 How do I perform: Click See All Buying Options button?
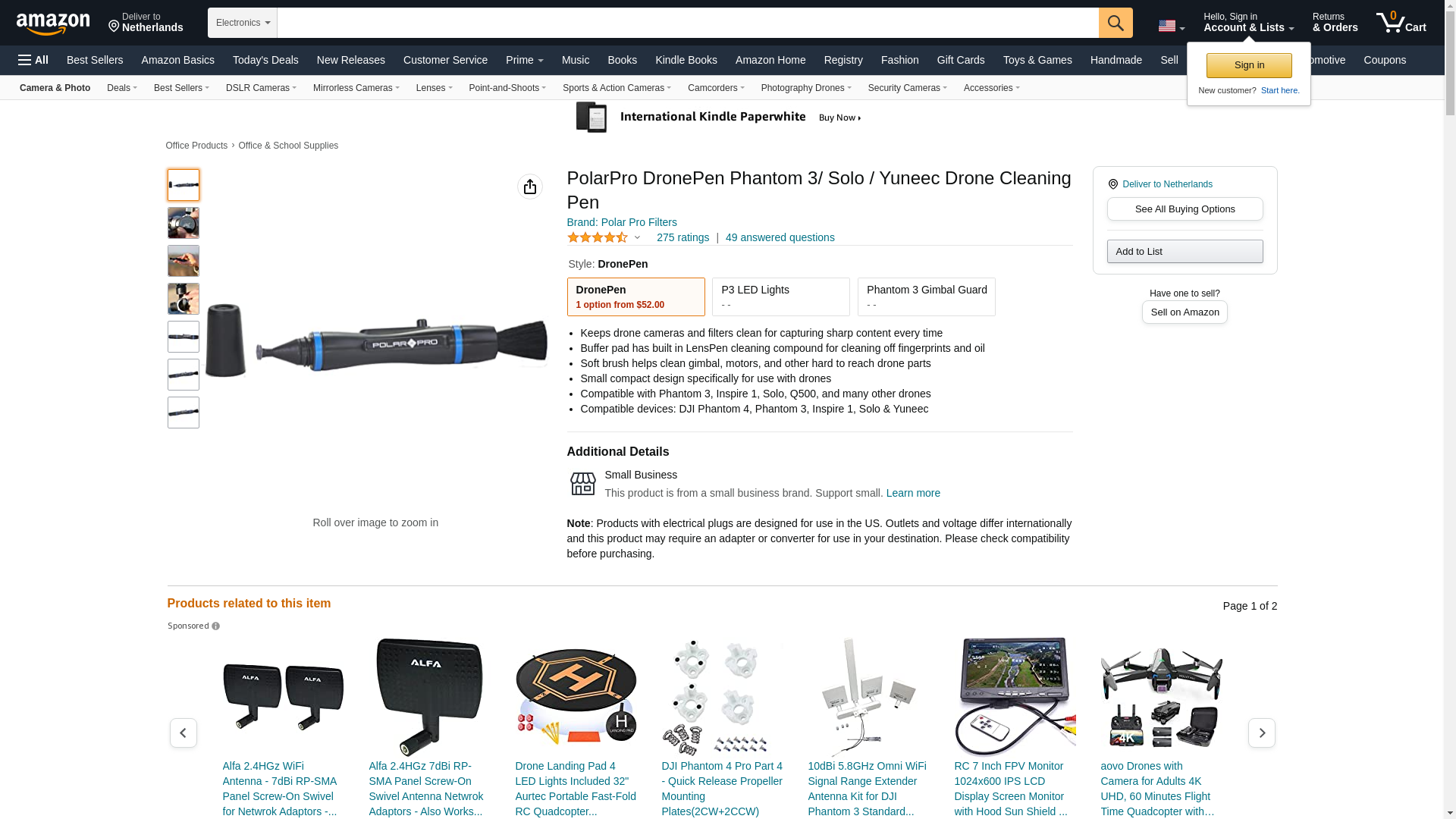point(1185,209)
